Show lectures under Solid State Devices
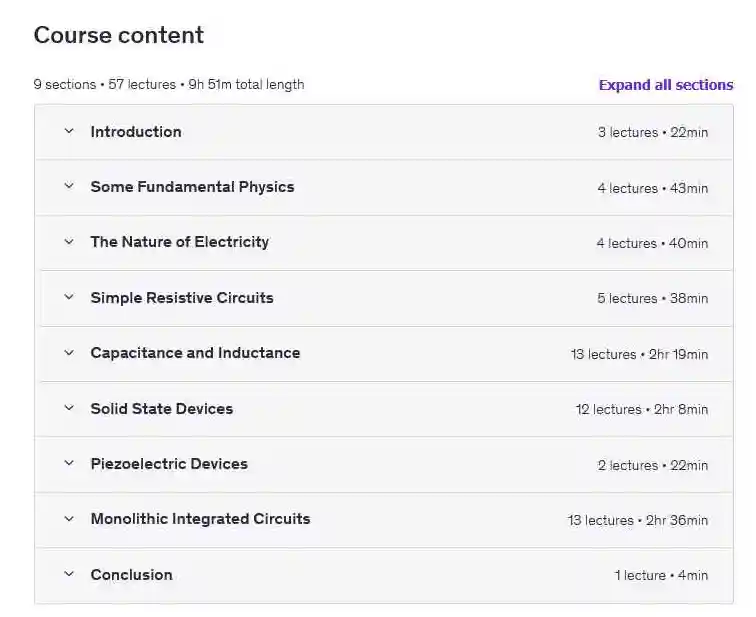Image resolution: width=756 pixels, height=617 pixels. click(x=161, y=409)
